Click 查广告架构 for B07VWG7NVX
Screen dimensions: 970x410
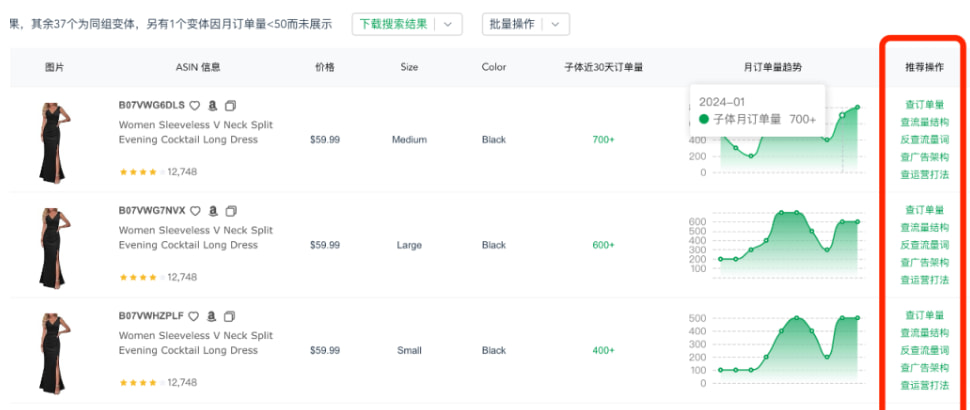coord(924,262)
